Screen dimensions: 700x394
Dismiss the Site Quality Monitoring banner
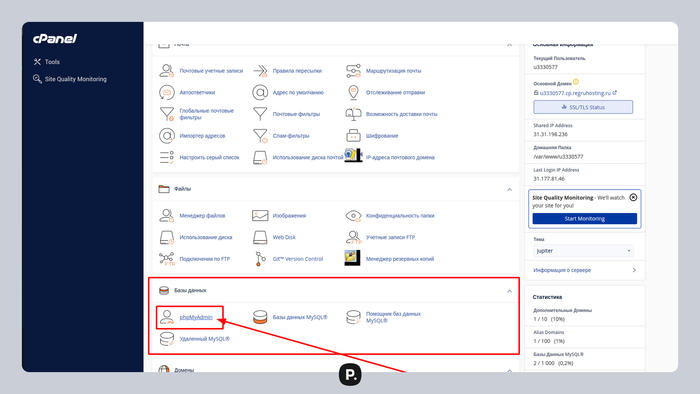[x=633, y=197]
